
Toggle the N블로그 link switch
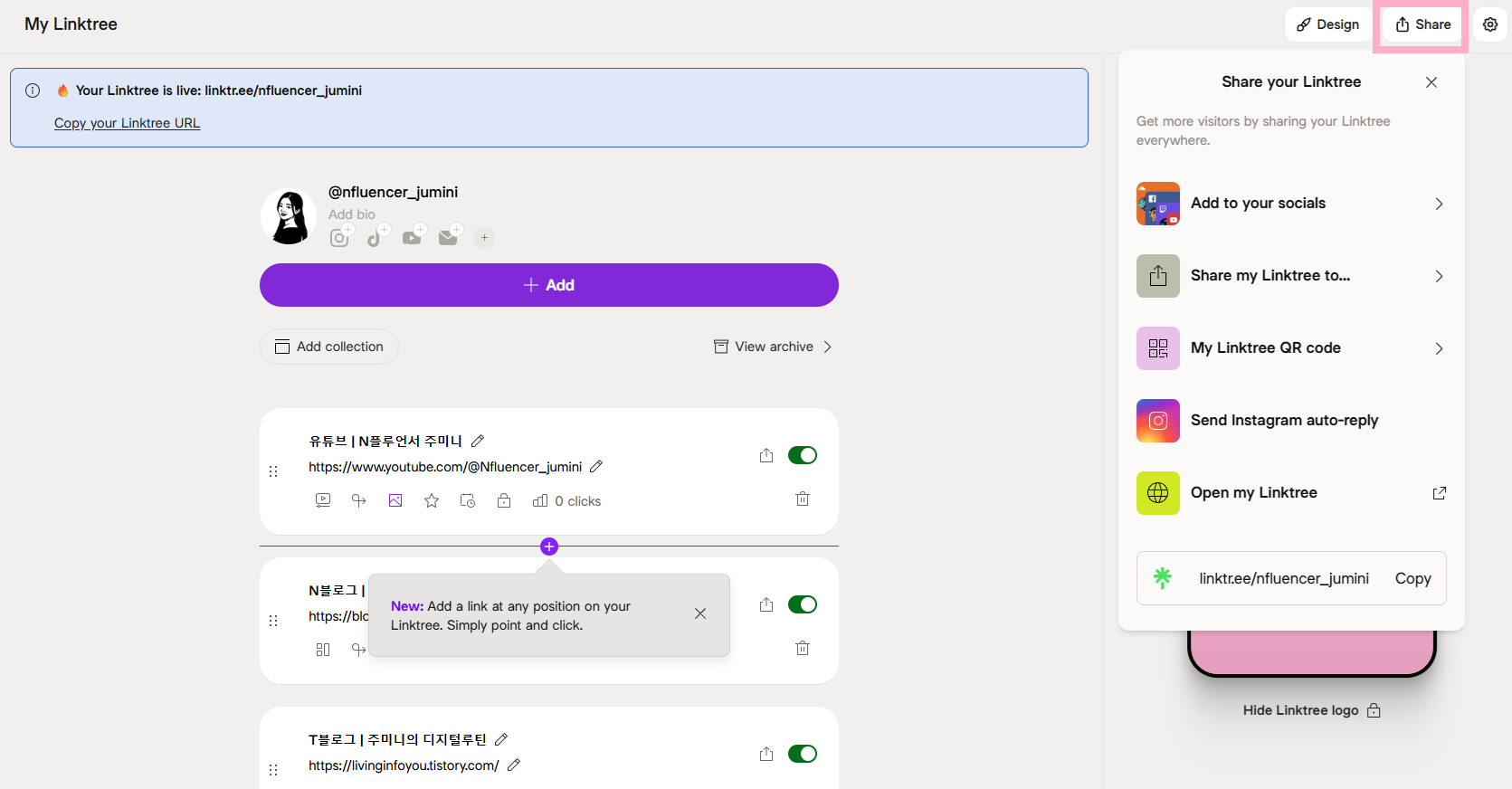[x=803, y=604]
